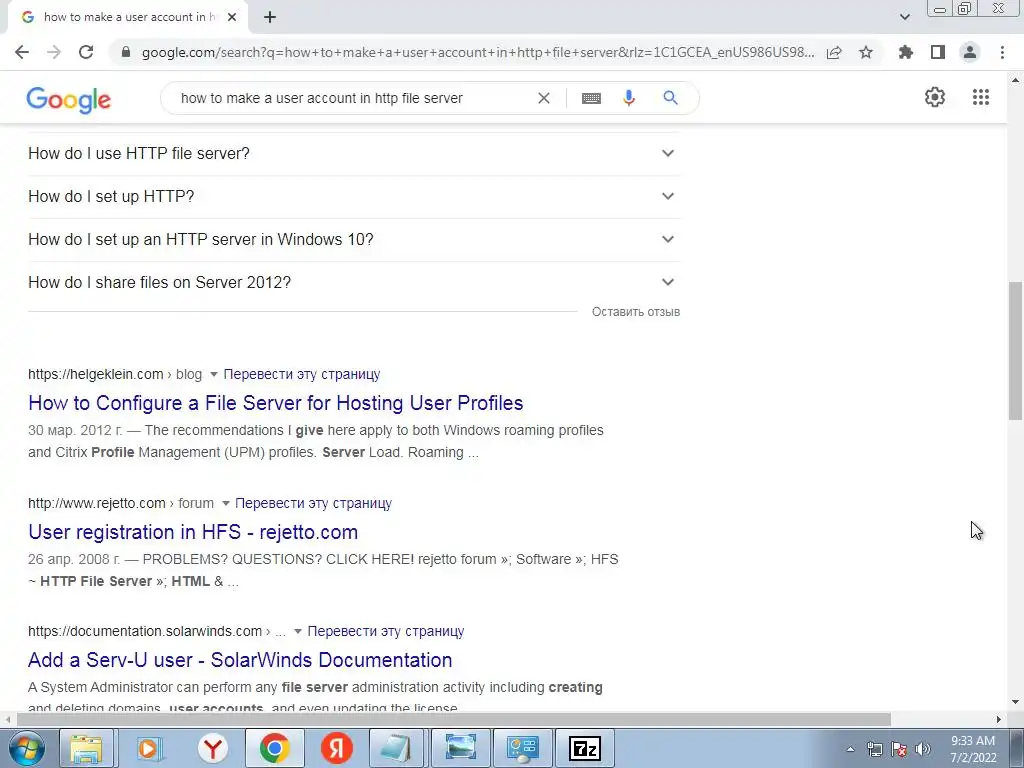Click the forward navigation arrow
Viewport: 1024px width, 768px height.
pyautogui.click(x=54, y=52)
